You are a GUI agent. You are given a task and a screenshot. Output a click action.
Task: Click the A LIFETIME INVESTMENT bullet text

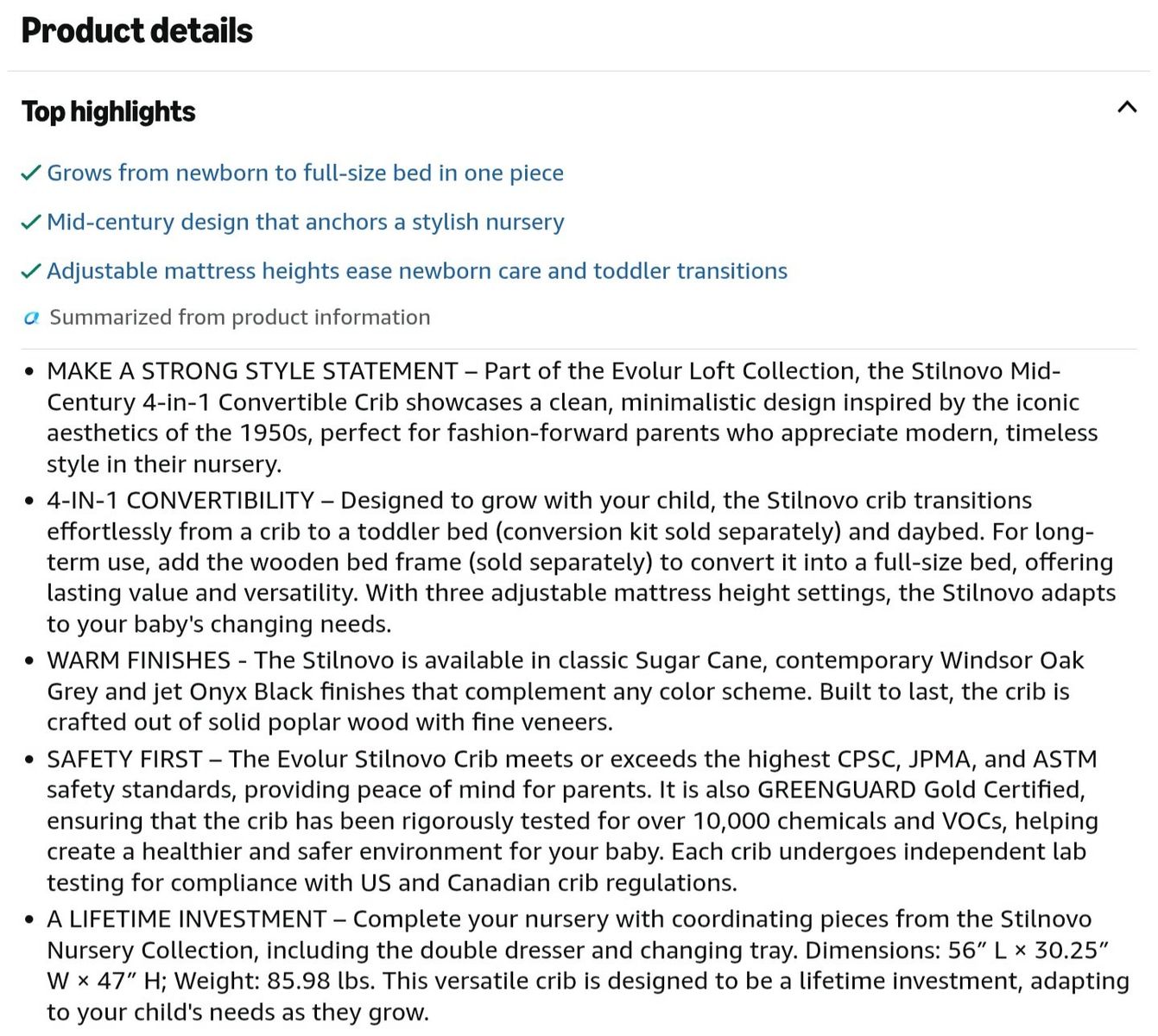(588, 966)
